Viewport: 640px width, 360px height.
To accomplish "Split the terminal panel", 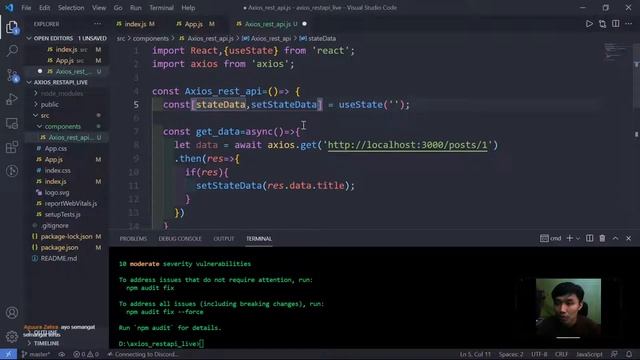I will [589, 238].
